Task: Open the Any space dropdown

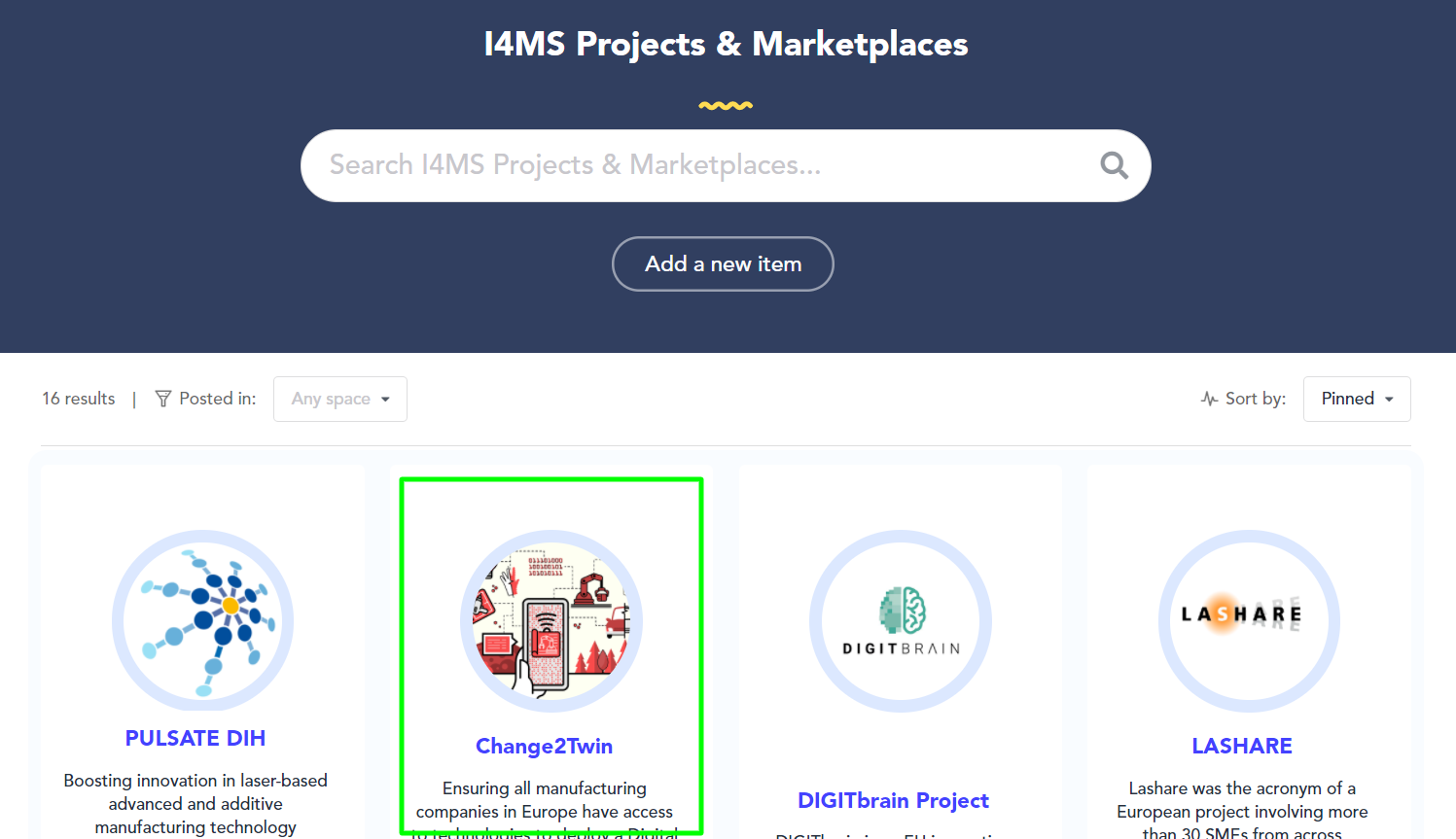Action: point(340,399)
